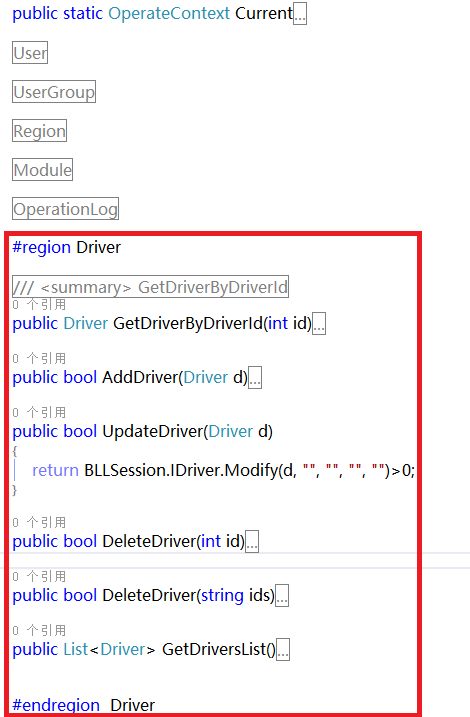Viewport: 470px width, 717px height.
Task: Click the #endregion Driver directive
Action: click(84, 705)
